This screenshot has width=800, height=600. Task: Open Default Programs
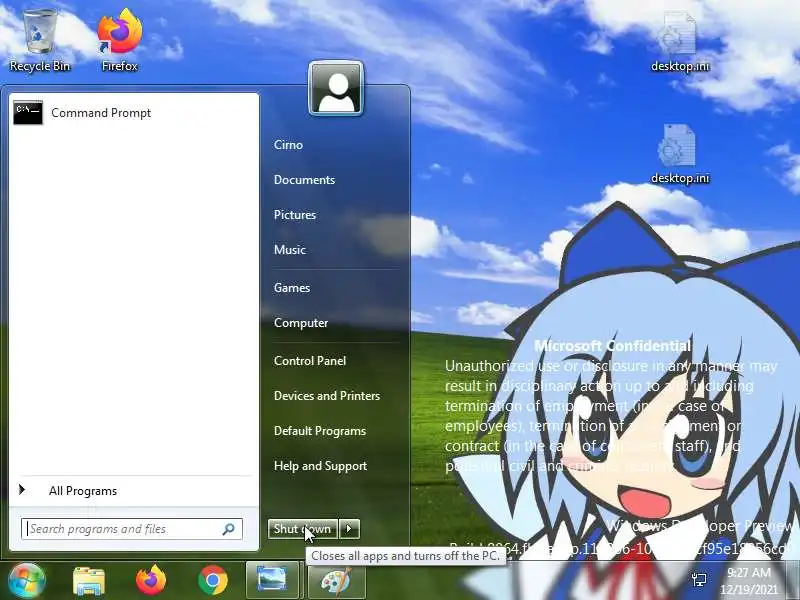[320, 431]
